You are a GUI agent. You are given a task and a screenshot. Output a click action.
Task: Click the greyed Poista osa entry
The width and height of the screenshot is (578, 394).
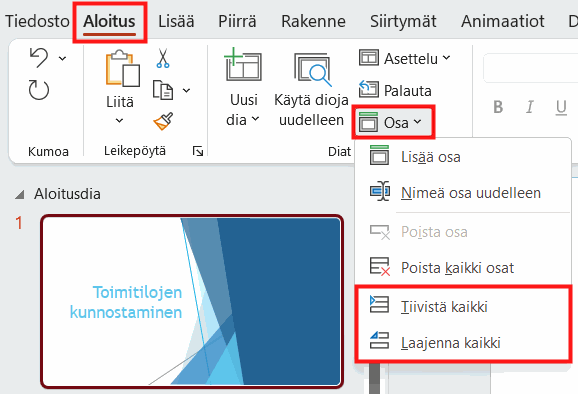click(463, 232)
